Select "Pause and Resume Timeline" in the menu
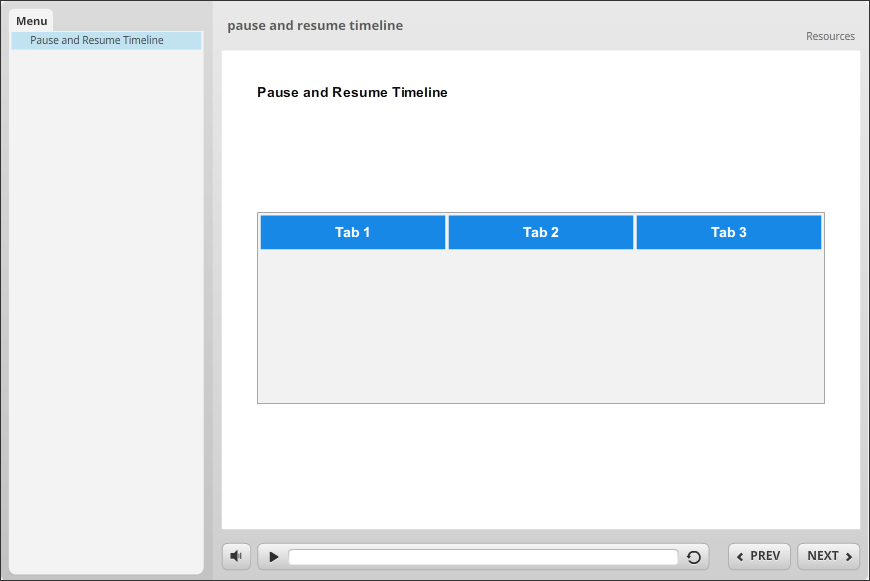Screen dimensions: 870x581 (96, 39)
